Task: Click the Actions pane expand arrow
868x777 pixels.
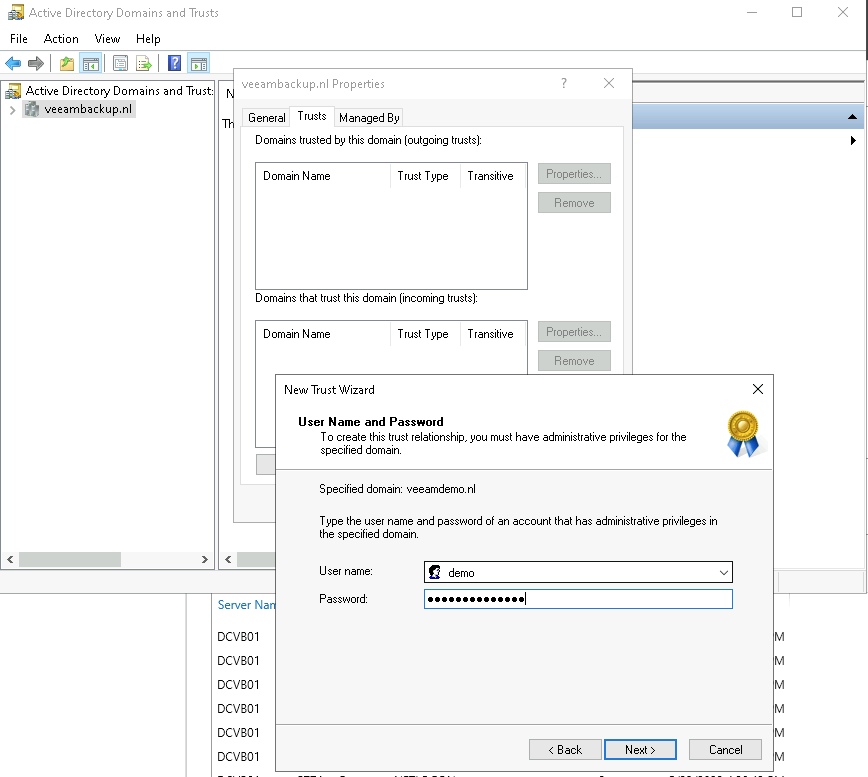Action: [853, 141]
